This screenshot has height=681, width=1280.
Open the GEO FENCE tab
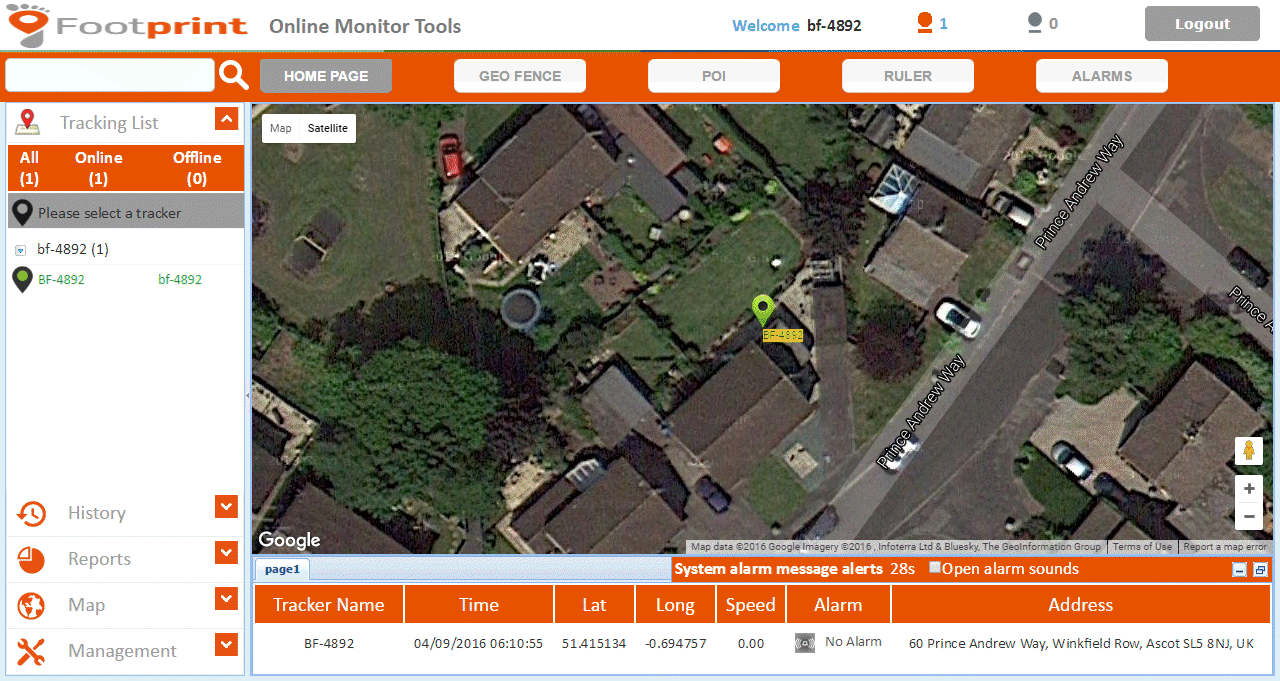[520, 76]
